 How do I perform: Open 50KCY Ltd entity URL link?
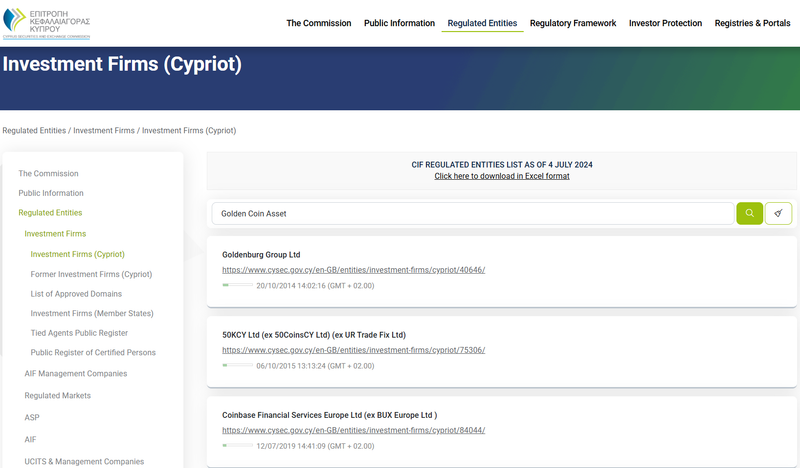(x=353, y=350)
